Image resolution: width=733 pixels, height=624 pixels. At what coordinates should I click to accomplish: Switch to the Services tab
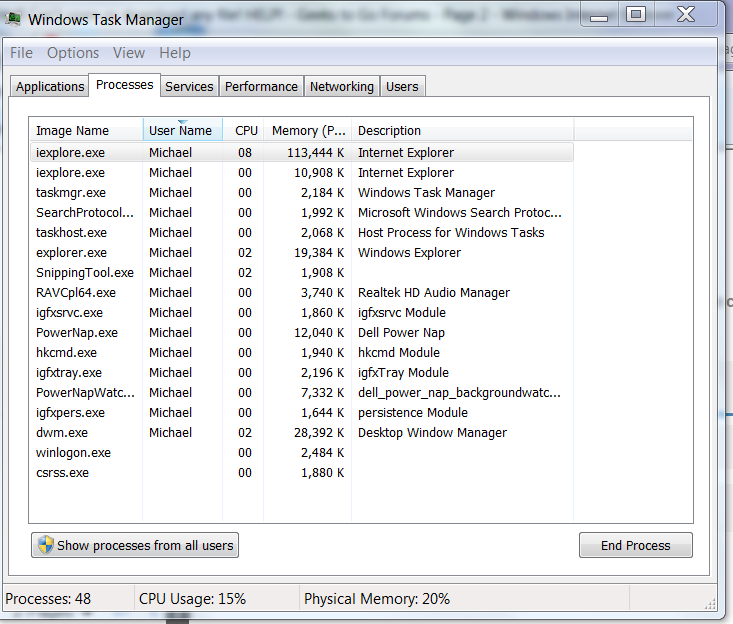click(189, 86)
